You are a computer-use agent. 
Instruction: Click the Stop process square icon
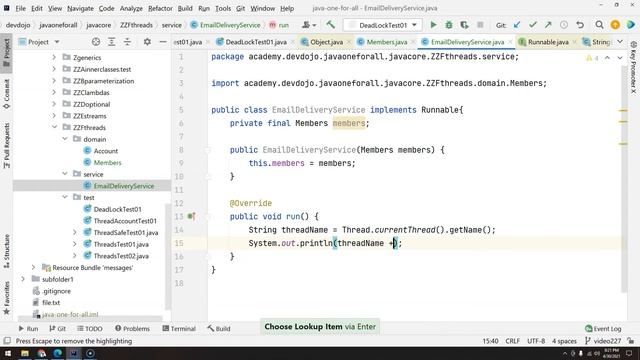point(480,25)
